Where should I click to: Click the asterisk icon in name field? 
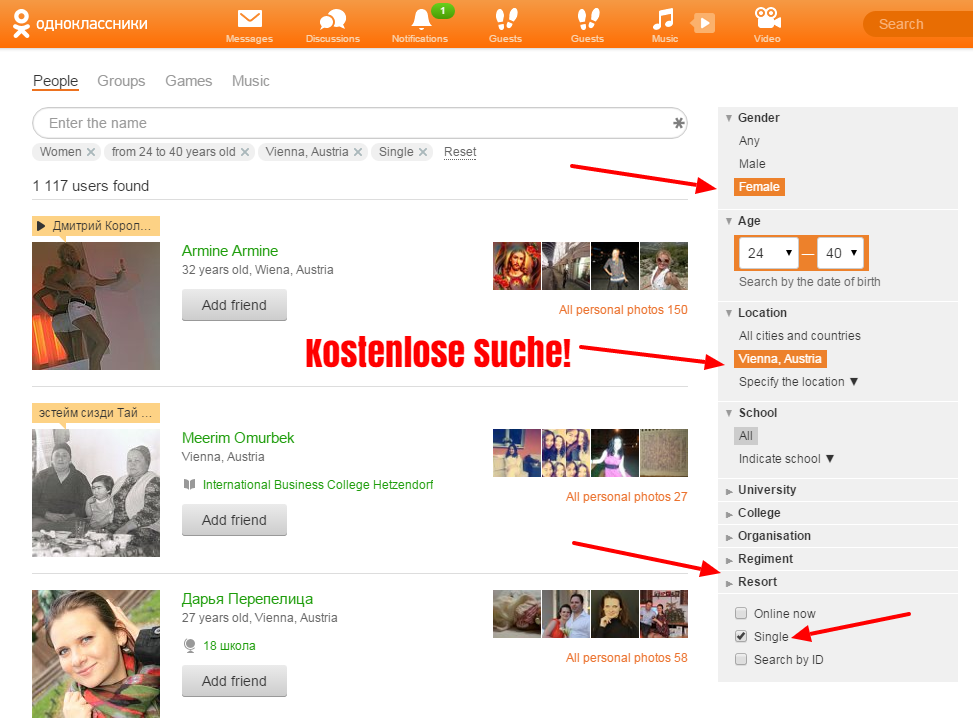click(679, 123)
